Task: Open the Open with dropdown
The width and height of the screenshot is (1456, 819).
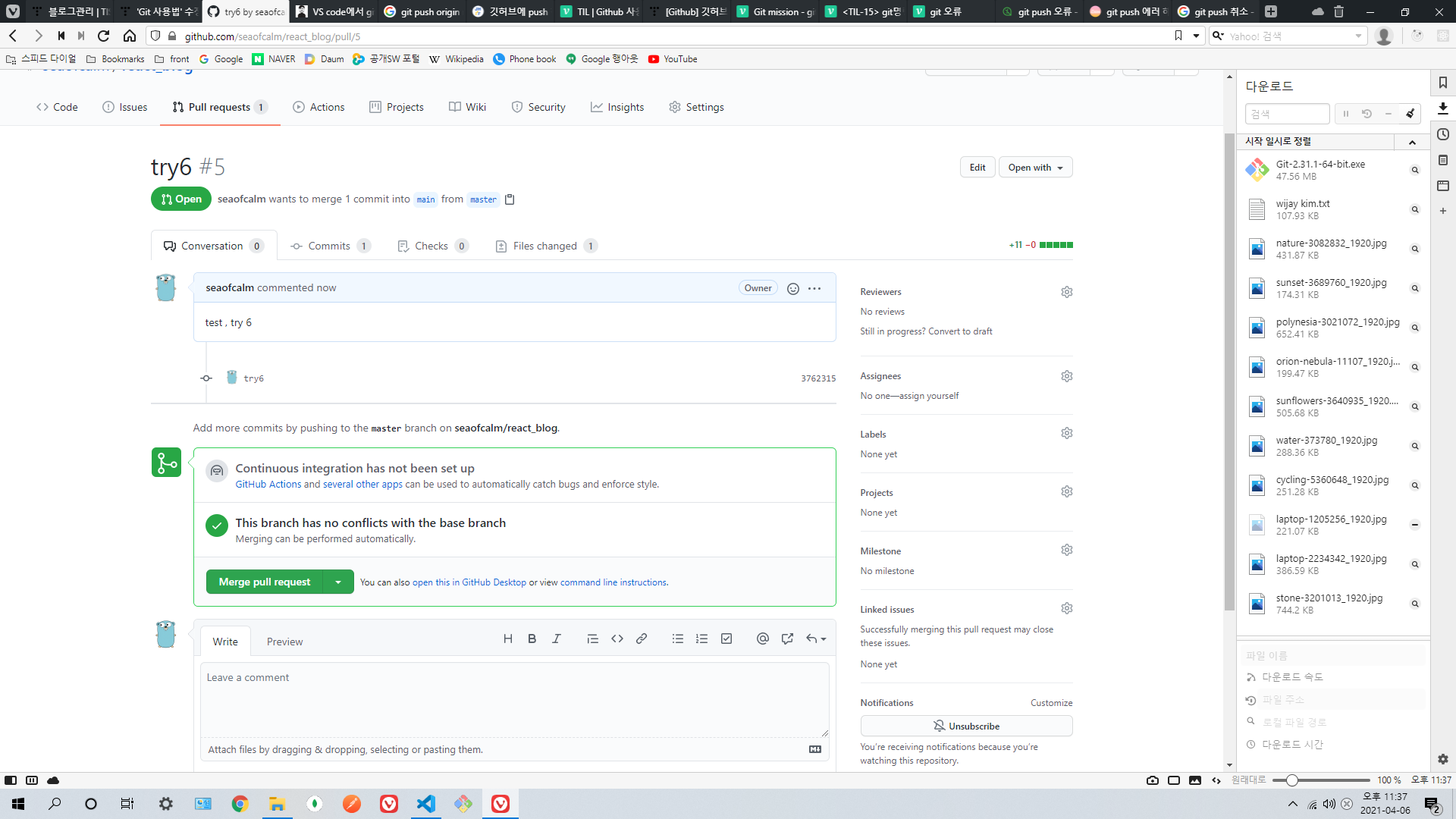Action: 1035,168
